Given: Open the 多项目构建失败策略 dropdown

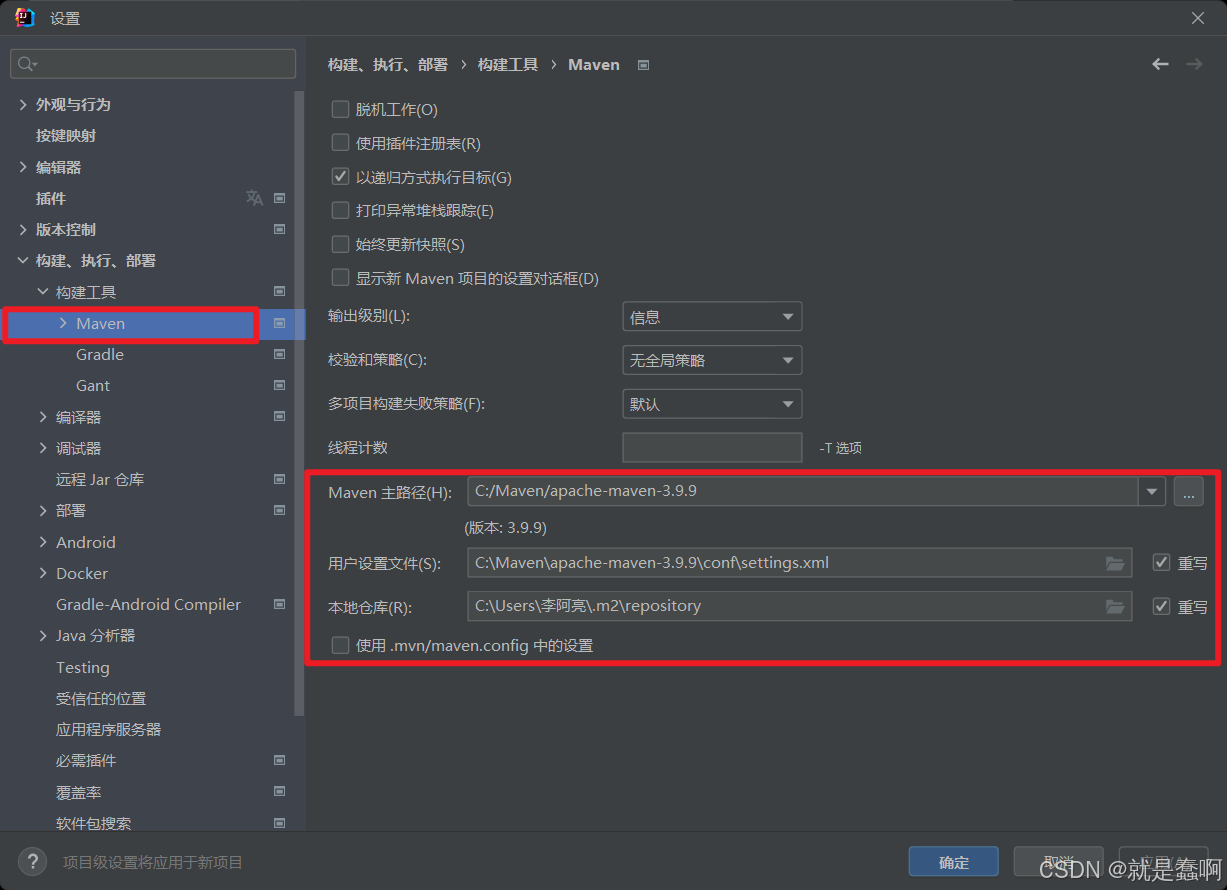Looking at the screenshot, I should pos(712,404).
